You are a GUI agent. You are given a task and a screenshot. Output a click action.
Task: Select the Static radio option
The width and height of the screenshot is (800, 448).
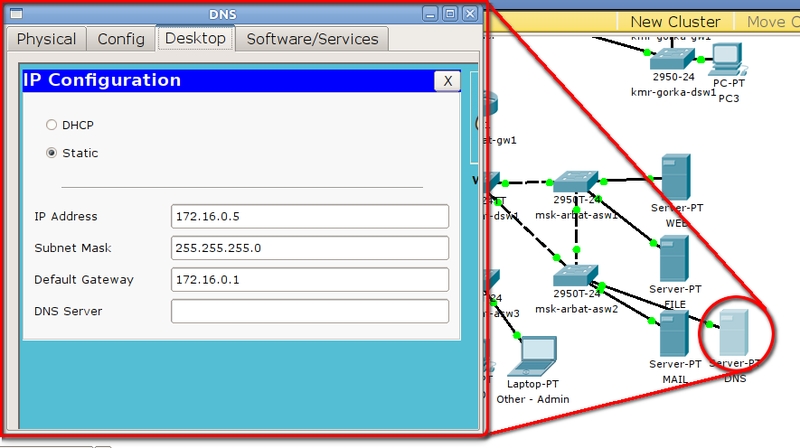(52, 153)
